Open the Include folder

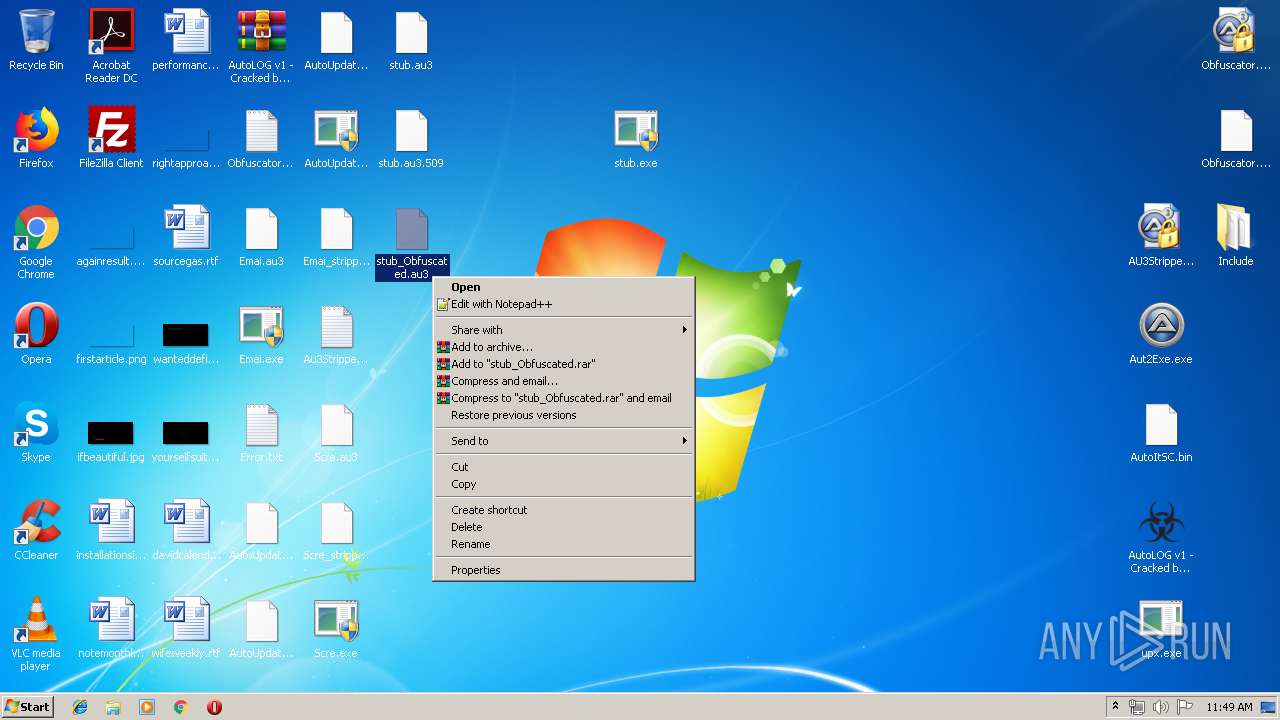point(1236,236)
